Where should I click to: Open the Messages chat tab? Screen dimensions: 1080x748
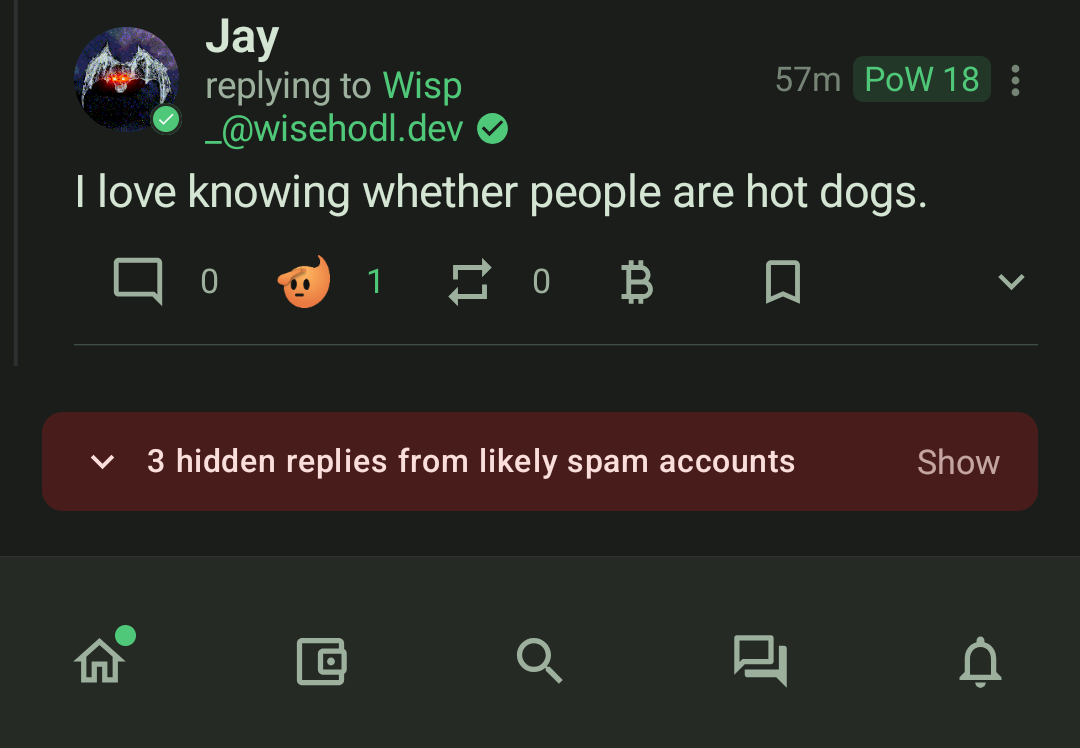click(x=760, y=661)
